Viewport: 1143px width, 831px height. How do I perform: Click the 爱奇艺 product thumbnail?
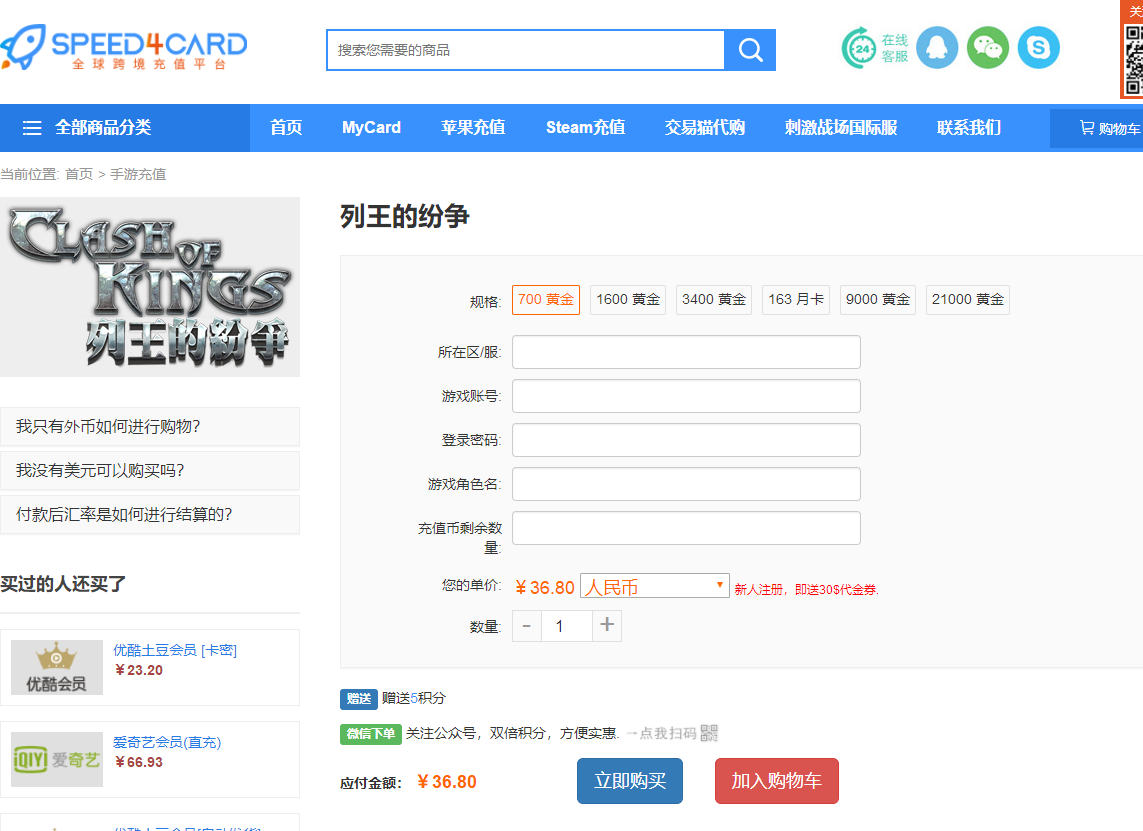57,760
